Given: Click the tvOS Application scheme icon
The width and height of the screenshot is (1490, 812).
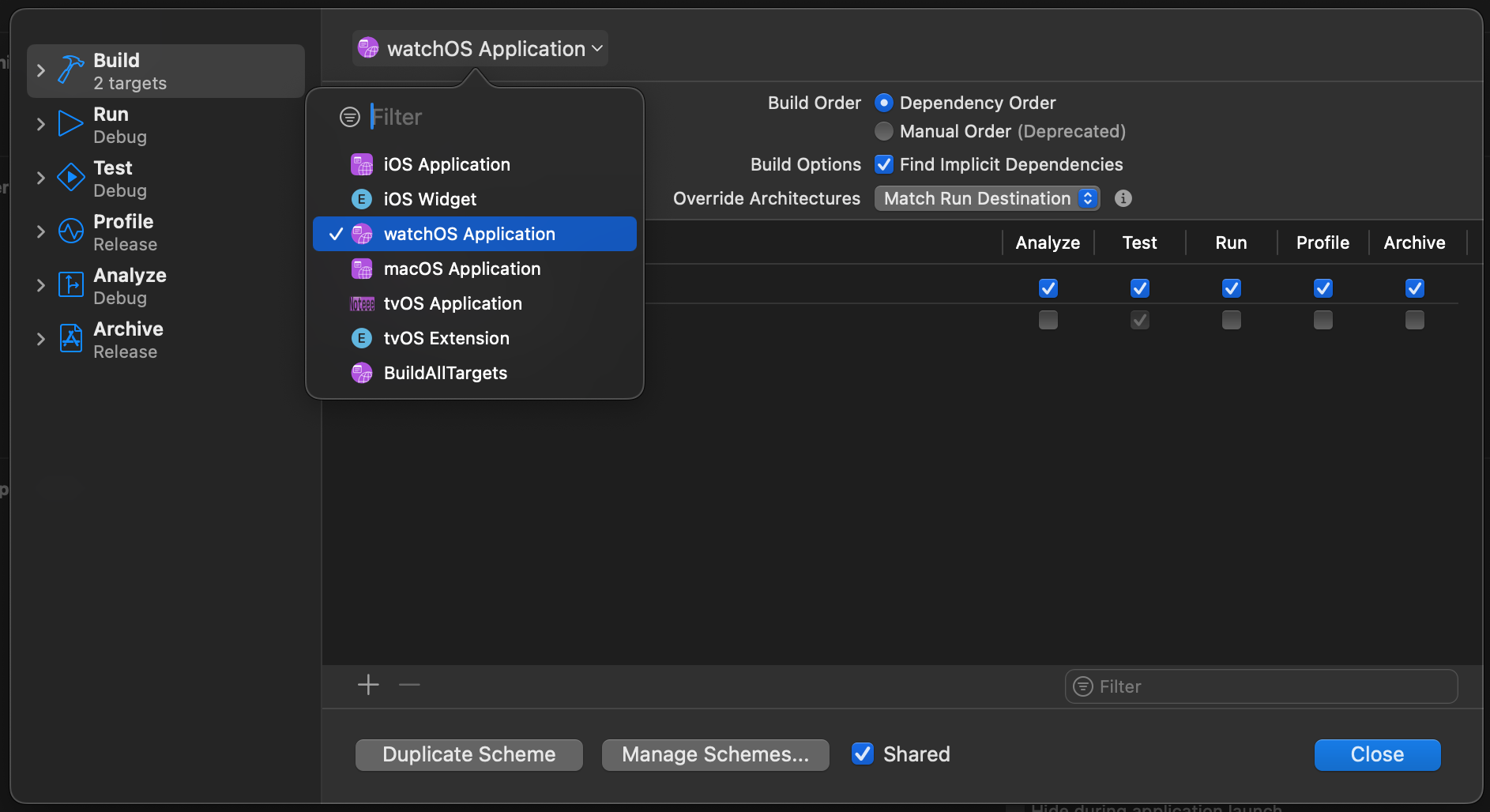Looking at the screenshot, I should 362,303.
